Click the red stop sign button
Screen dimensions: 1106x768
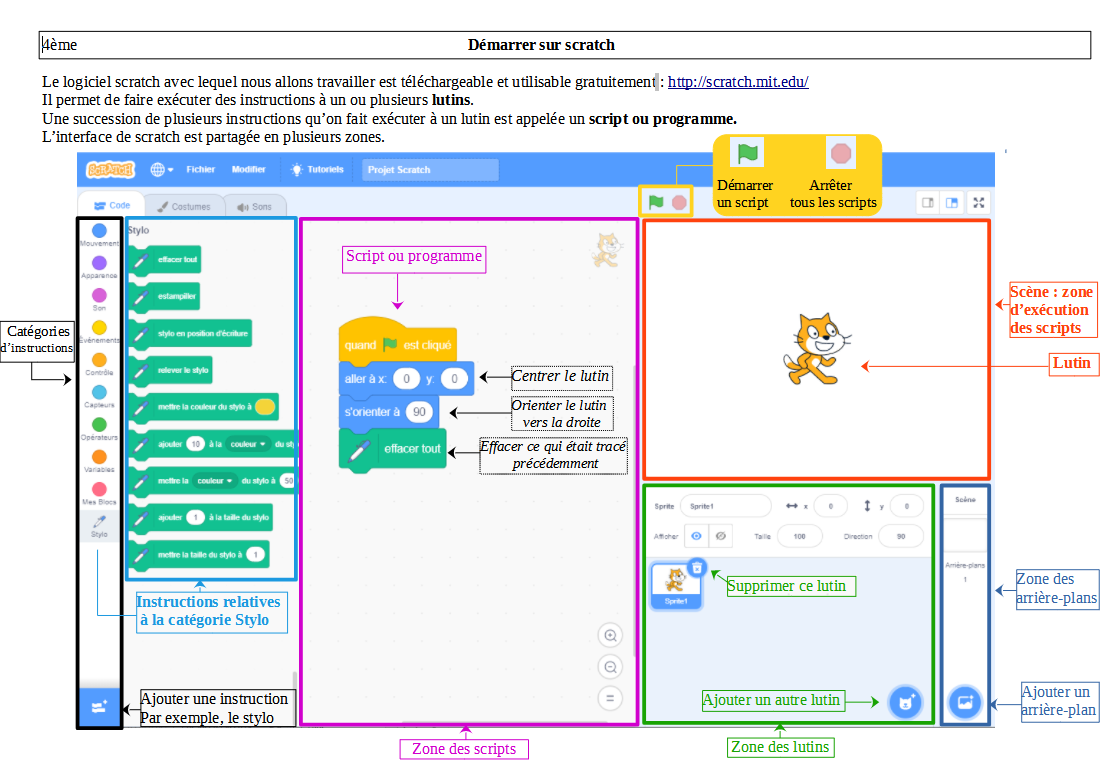[x=680, y=202]
